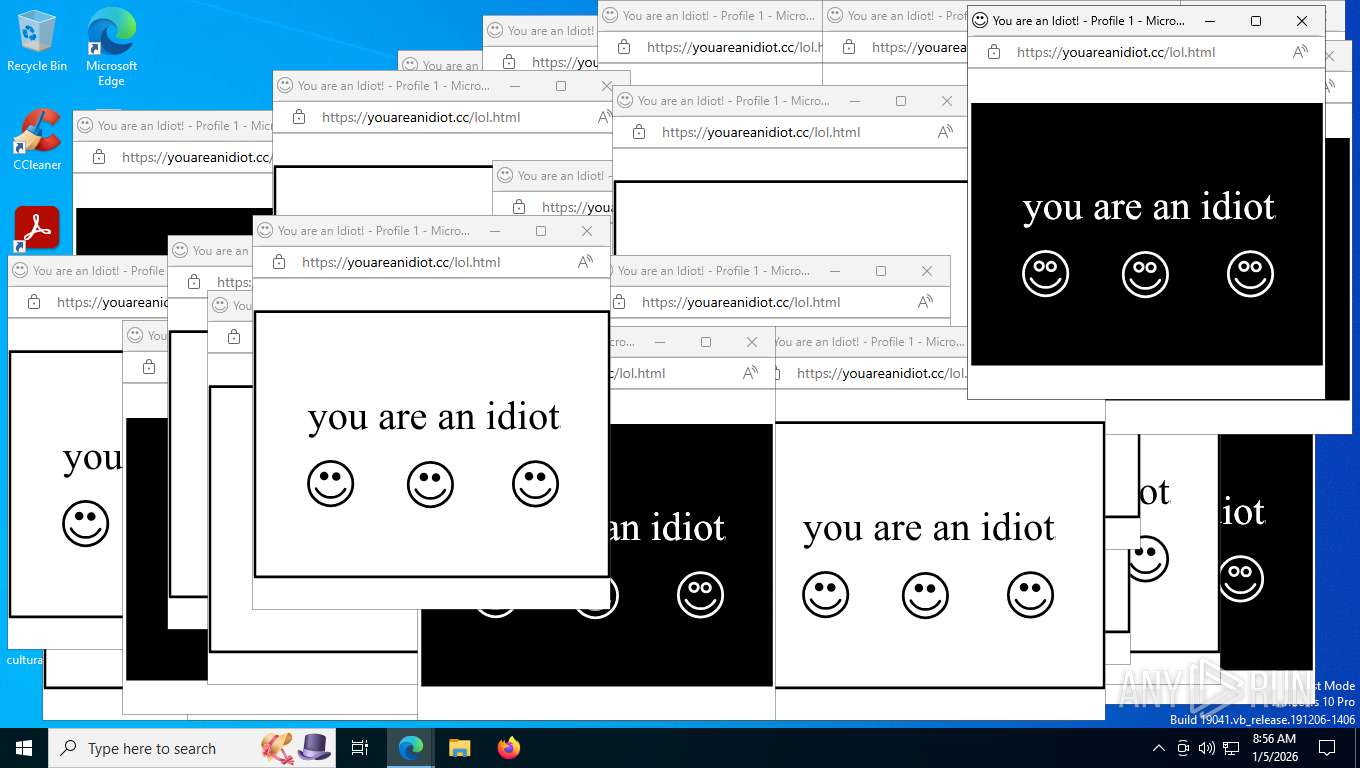Image resolution: width=1360 pixels, height=768 pixels.
Task: Open the notification center icon
Action: click(1327, 748)
